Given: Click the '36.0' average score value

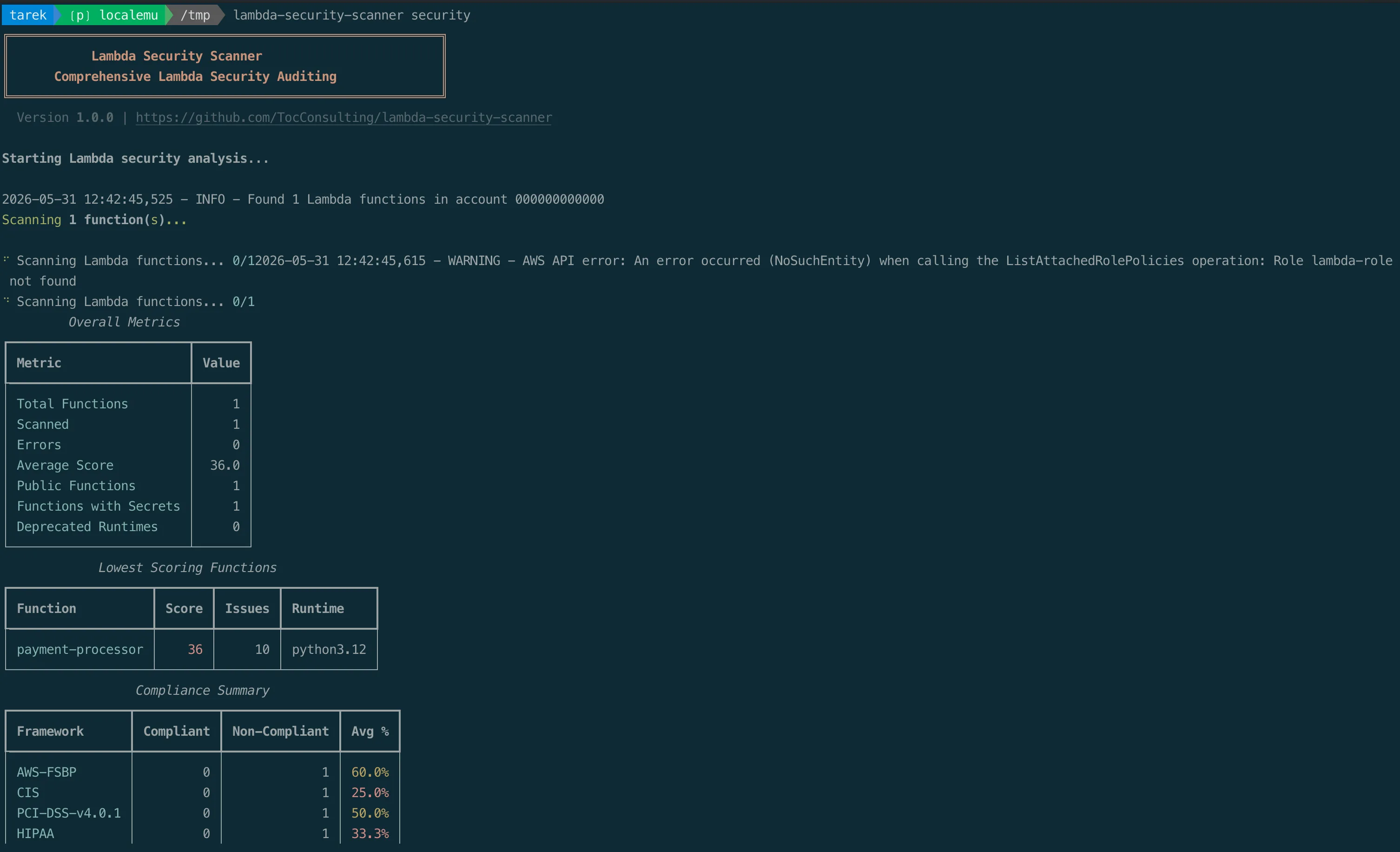Looking at the screenshot, I should (x=225, y=465).
